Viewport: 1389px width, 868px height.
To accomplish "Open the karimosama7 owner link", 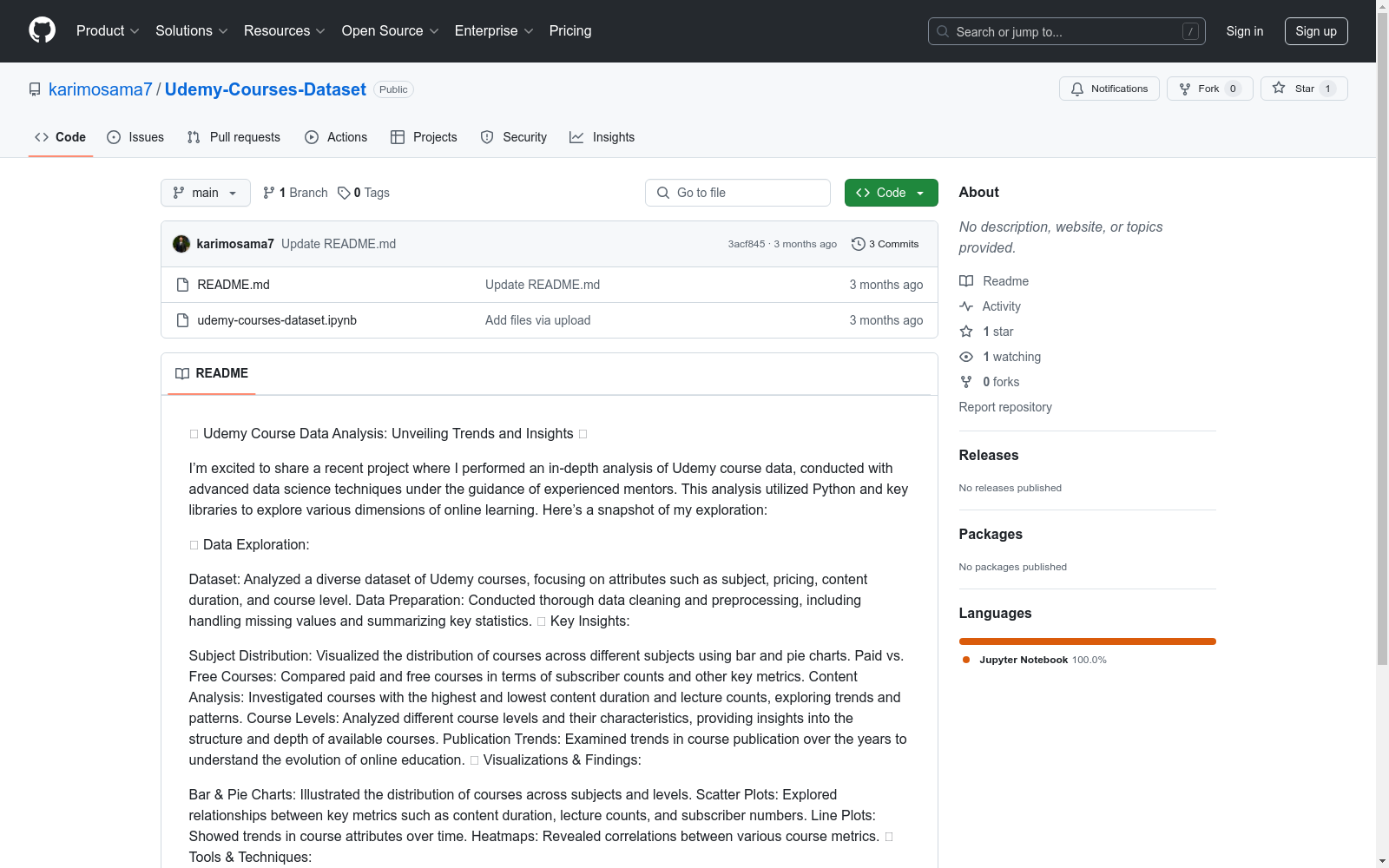I will (x=101, y=89).
